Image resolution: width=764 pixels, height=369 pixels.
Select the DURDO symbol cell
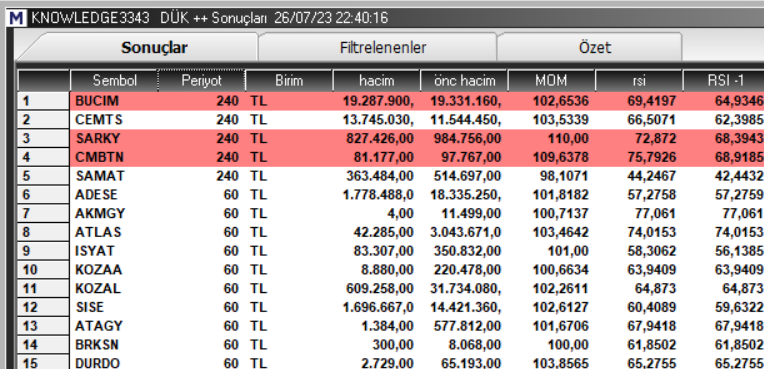click(97, 363)
